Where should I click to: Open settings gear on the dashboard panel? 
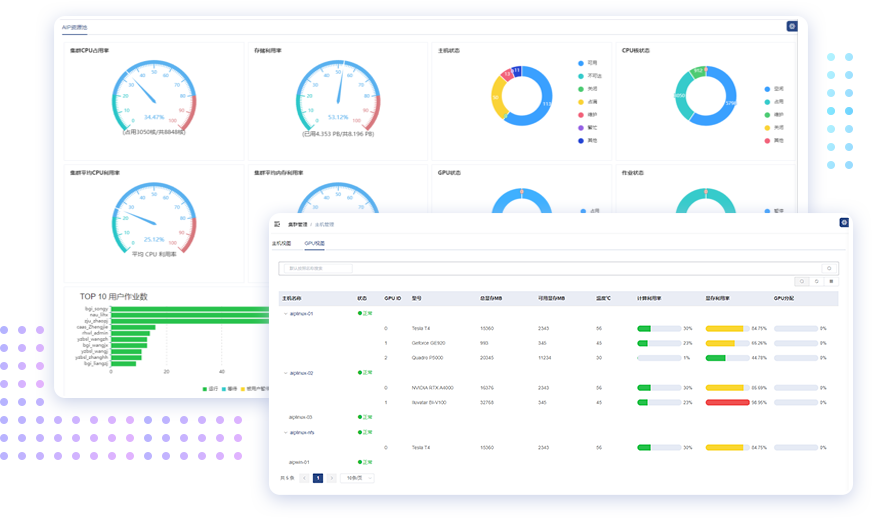tap(792, 27)
